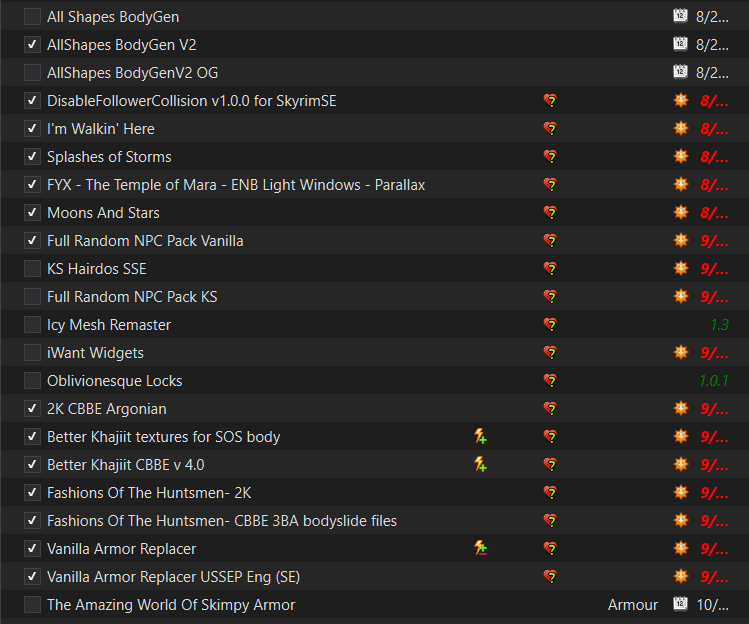The width and height of the screenshot is (749, 624).
Task: Click conflict lightning icon for Better Khajiit CBBE v 4.0
Action: click(481, 464)
